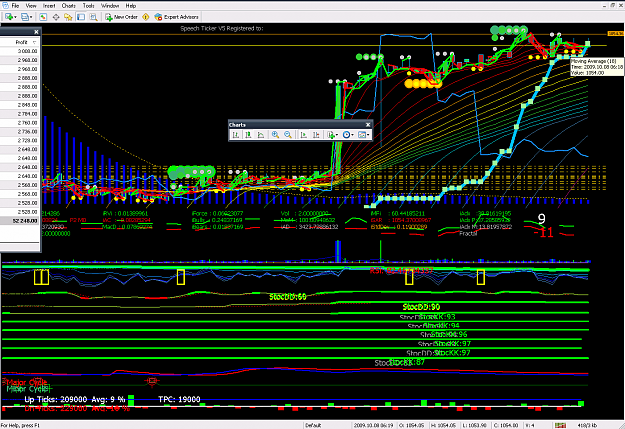Select the 2 784.00 profit row
The height and width of the screenshot is (429, 625).
coord(19,114)
